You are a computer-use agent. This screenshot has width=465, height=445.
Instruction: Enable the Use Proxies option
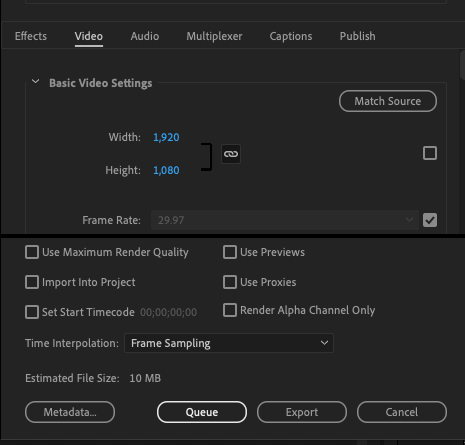click(x=230, y=282)
